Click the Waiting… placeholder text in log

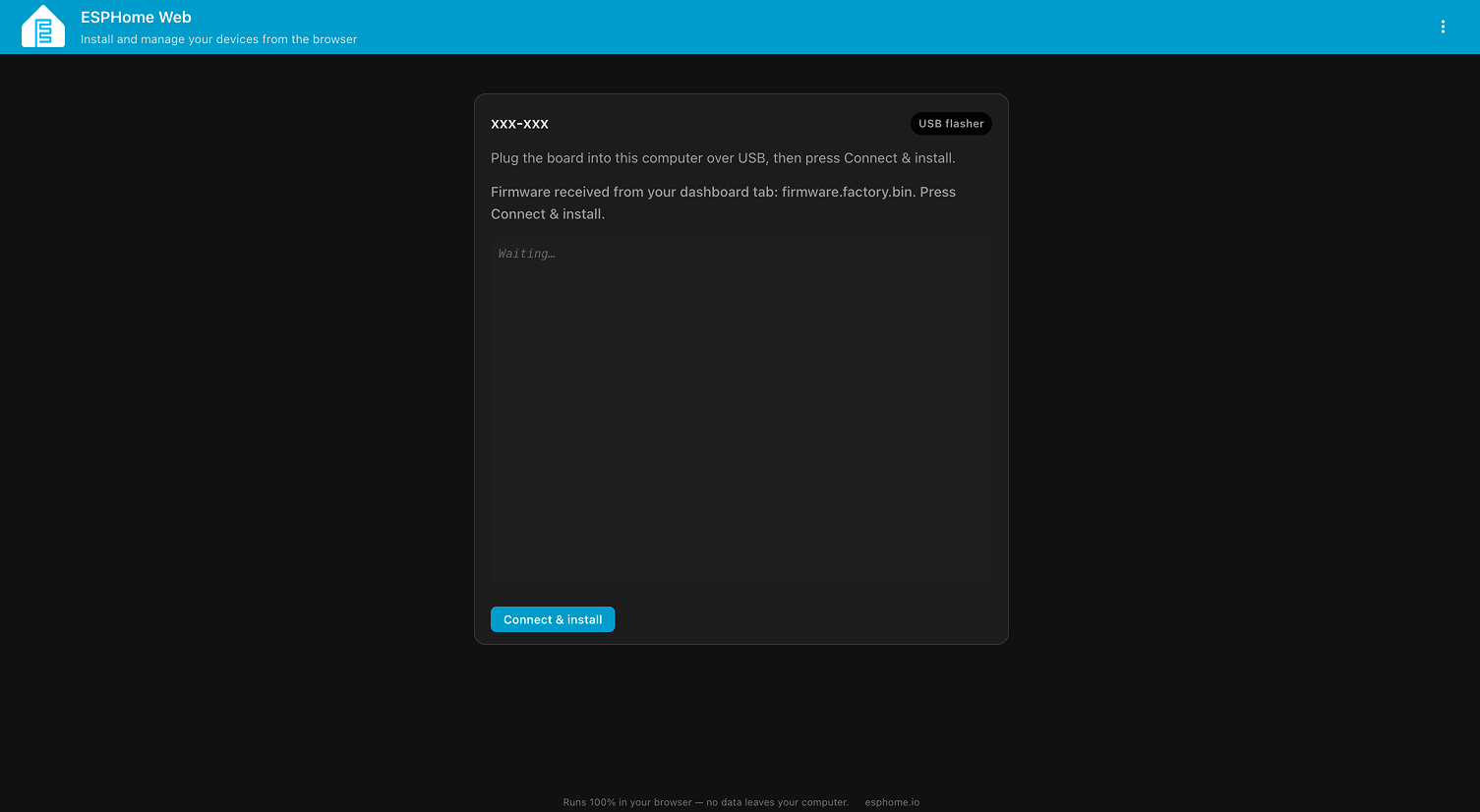(x=526, y=254)
